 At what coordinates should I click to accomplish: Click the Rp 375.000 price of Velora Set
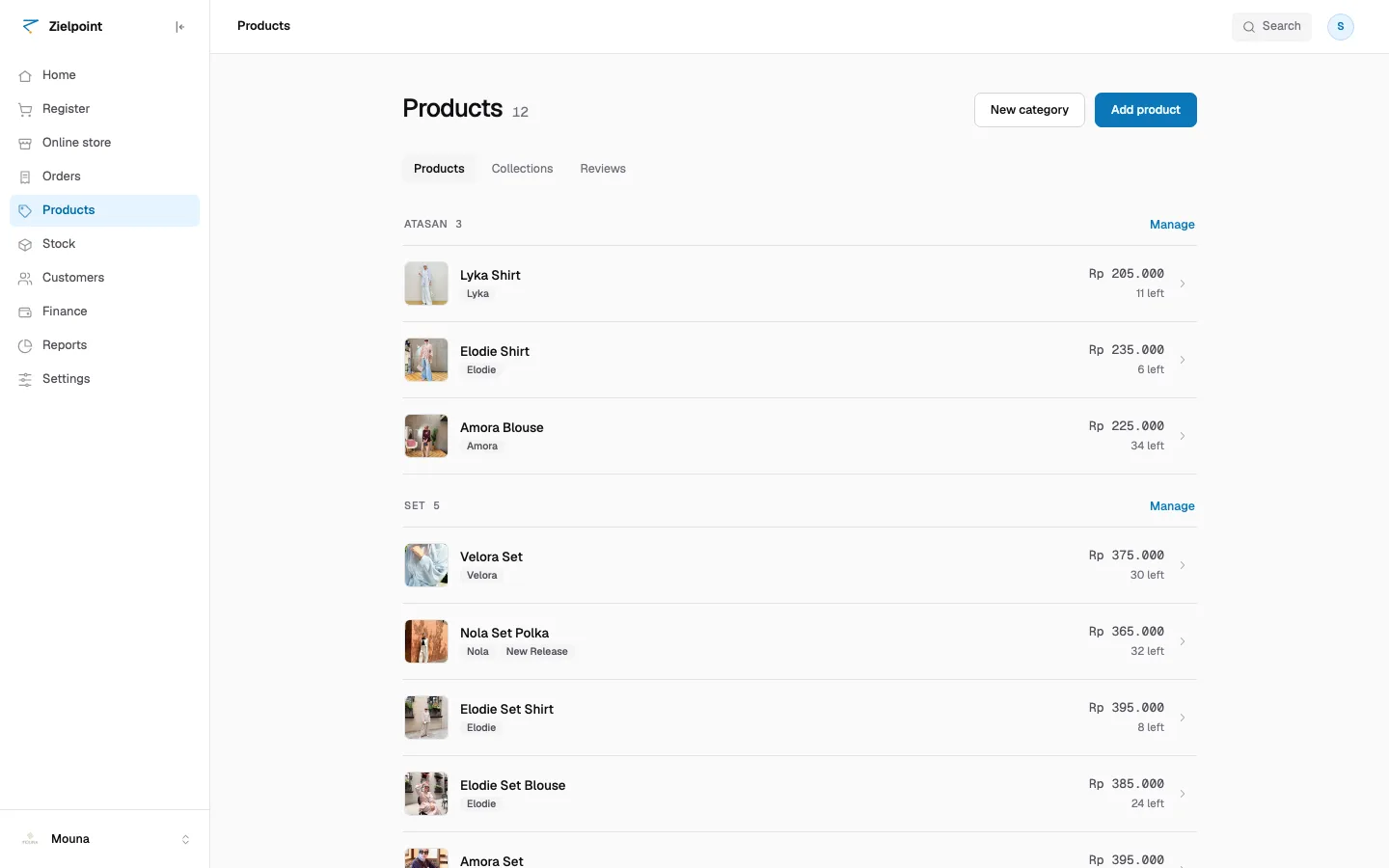pyautogui.click(x=1127, y=556)
